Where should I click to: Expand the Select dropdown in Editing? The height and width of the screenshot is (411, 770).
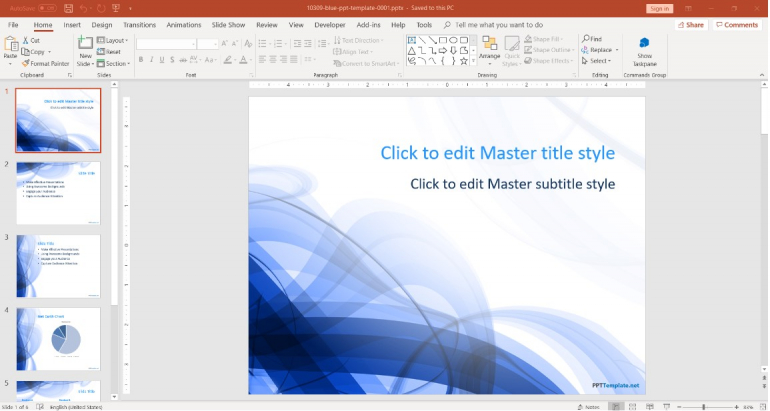pos(600,61)
